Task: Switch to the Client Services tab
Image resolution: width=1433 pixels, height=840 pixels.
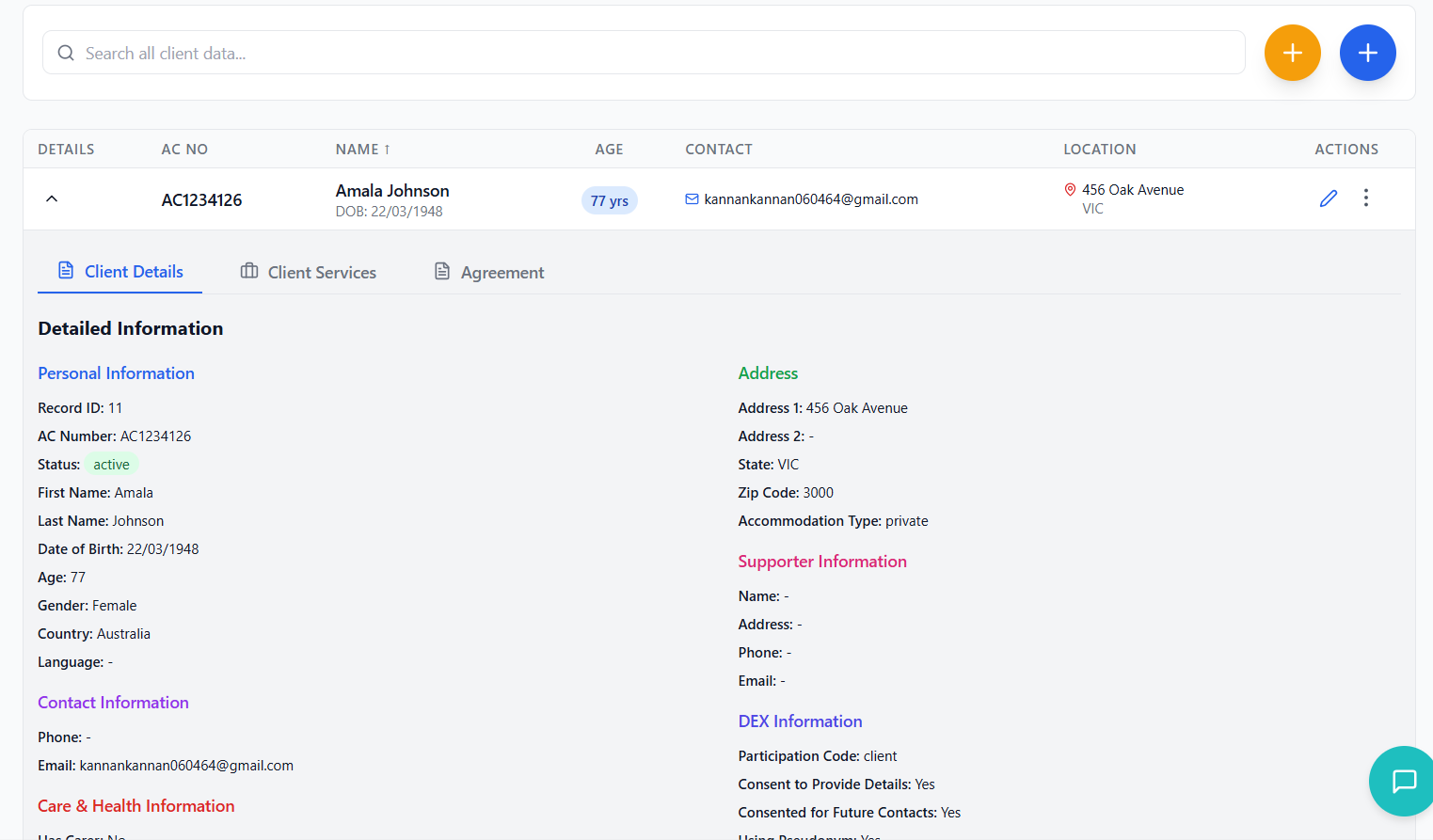Action: tap(309, 272)
